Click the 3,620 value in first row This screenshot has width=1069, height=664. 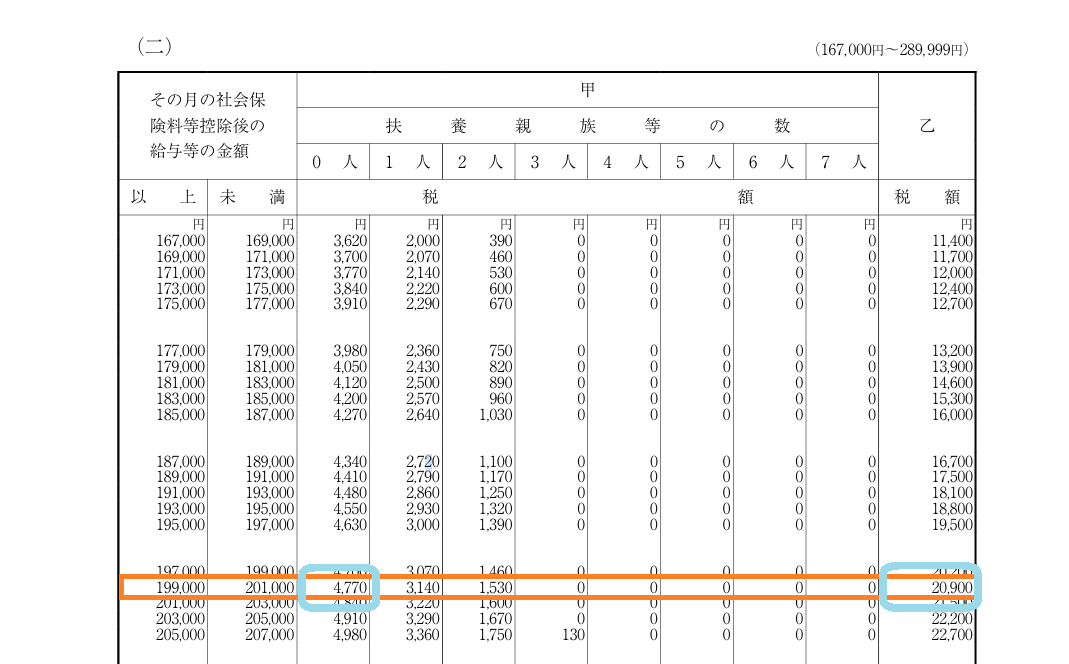(348, 241)
